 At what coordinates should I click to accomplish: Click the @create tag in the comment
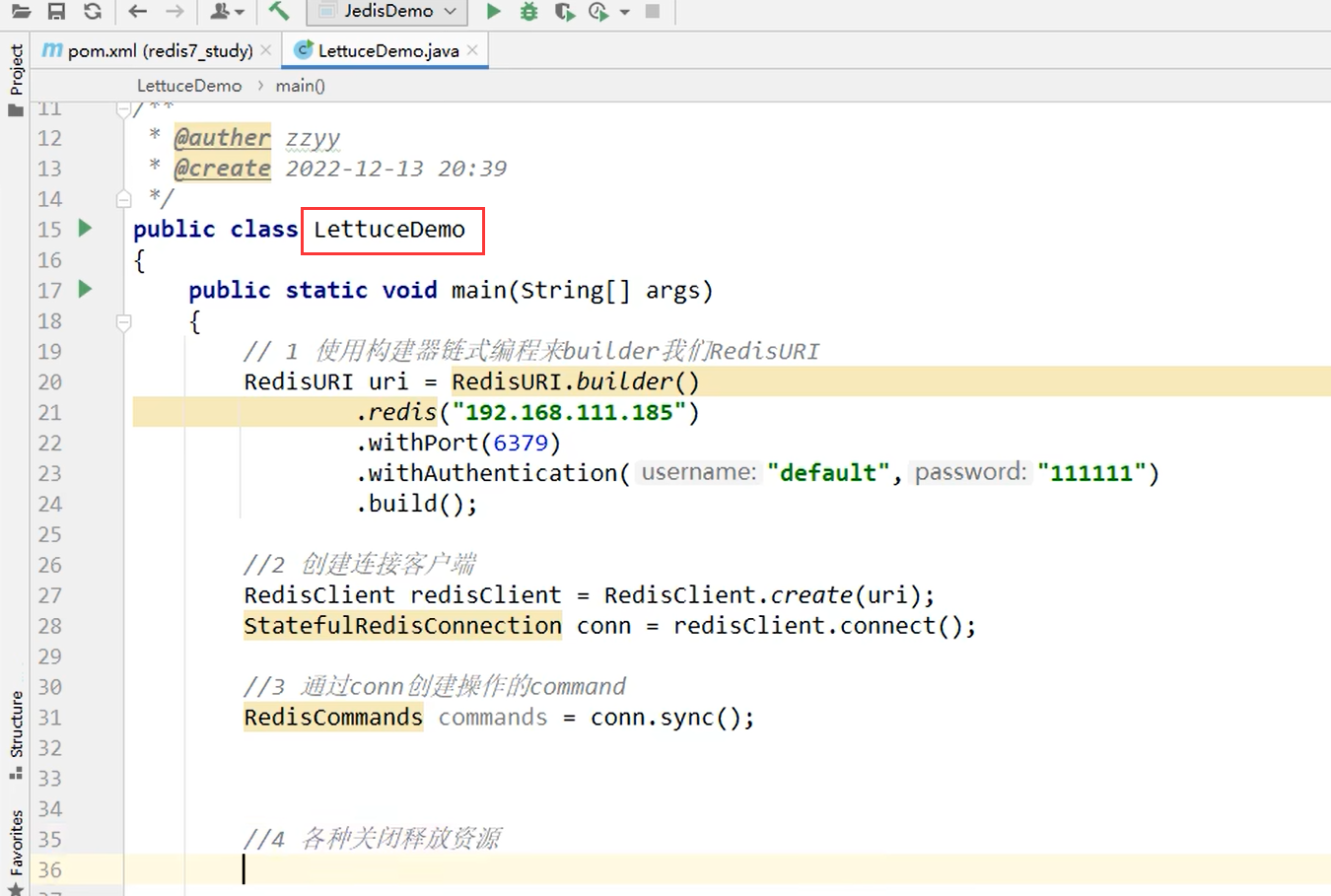[222, 169]
